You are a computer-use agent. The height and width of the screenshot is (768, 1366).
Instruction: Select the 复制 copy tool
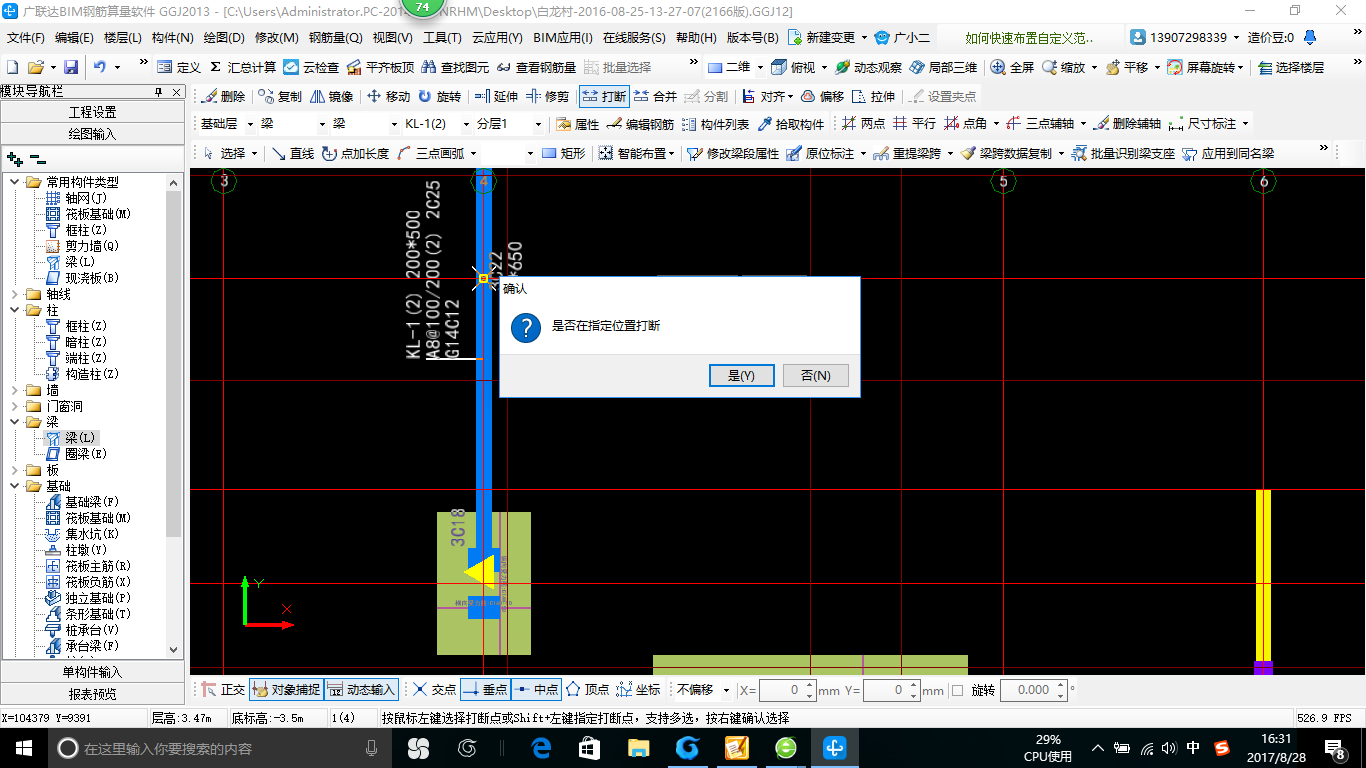(x=280, y=97)
